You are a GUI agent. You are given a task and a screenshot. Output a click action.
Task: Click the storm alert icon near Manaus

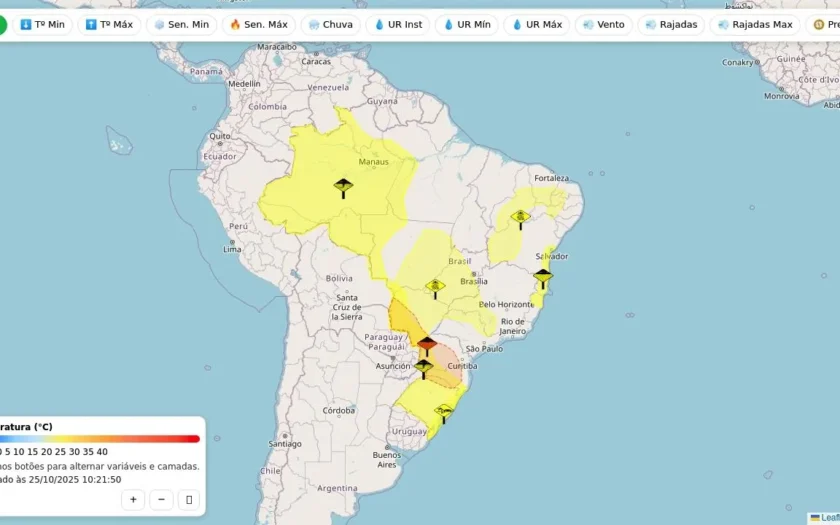tap(343, 189)
